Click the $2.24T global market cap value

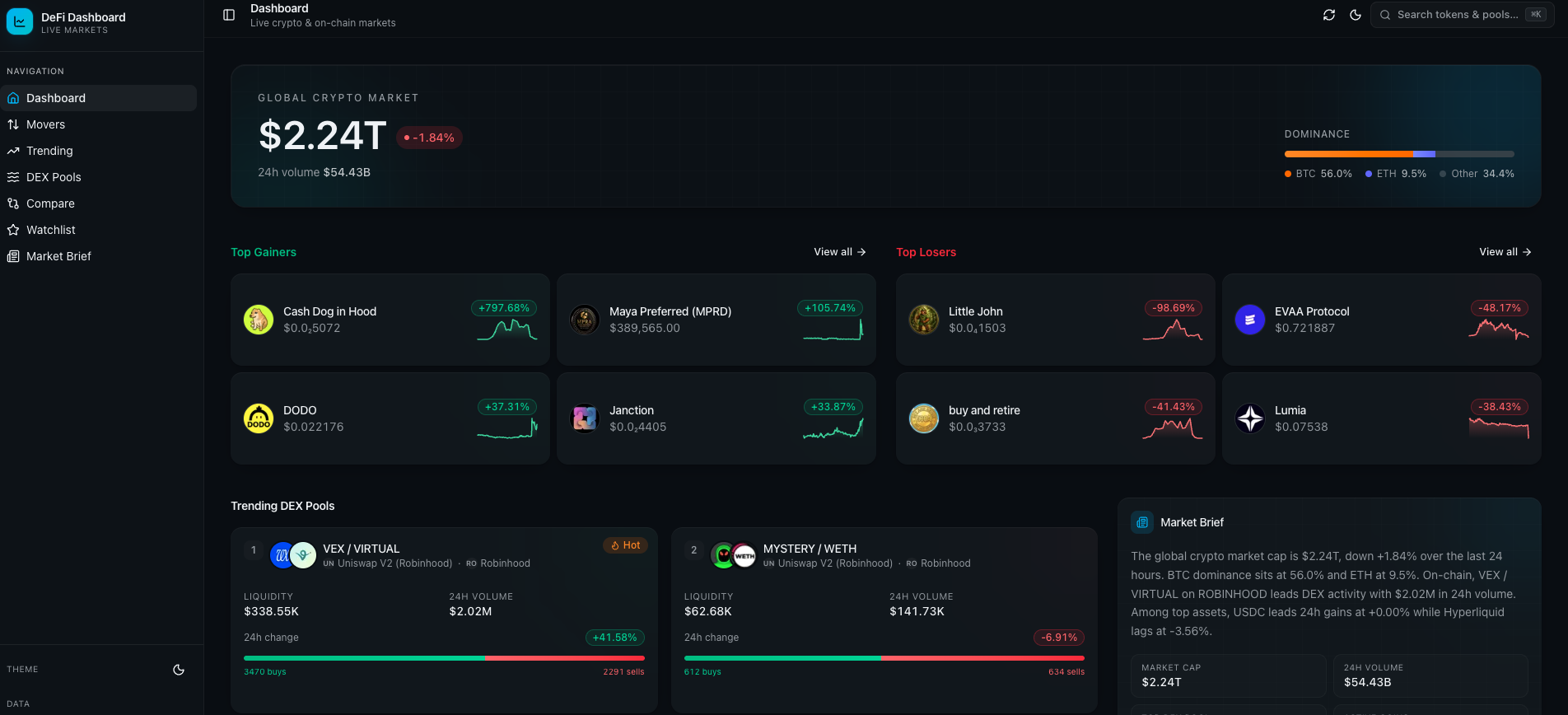point(323,136)
